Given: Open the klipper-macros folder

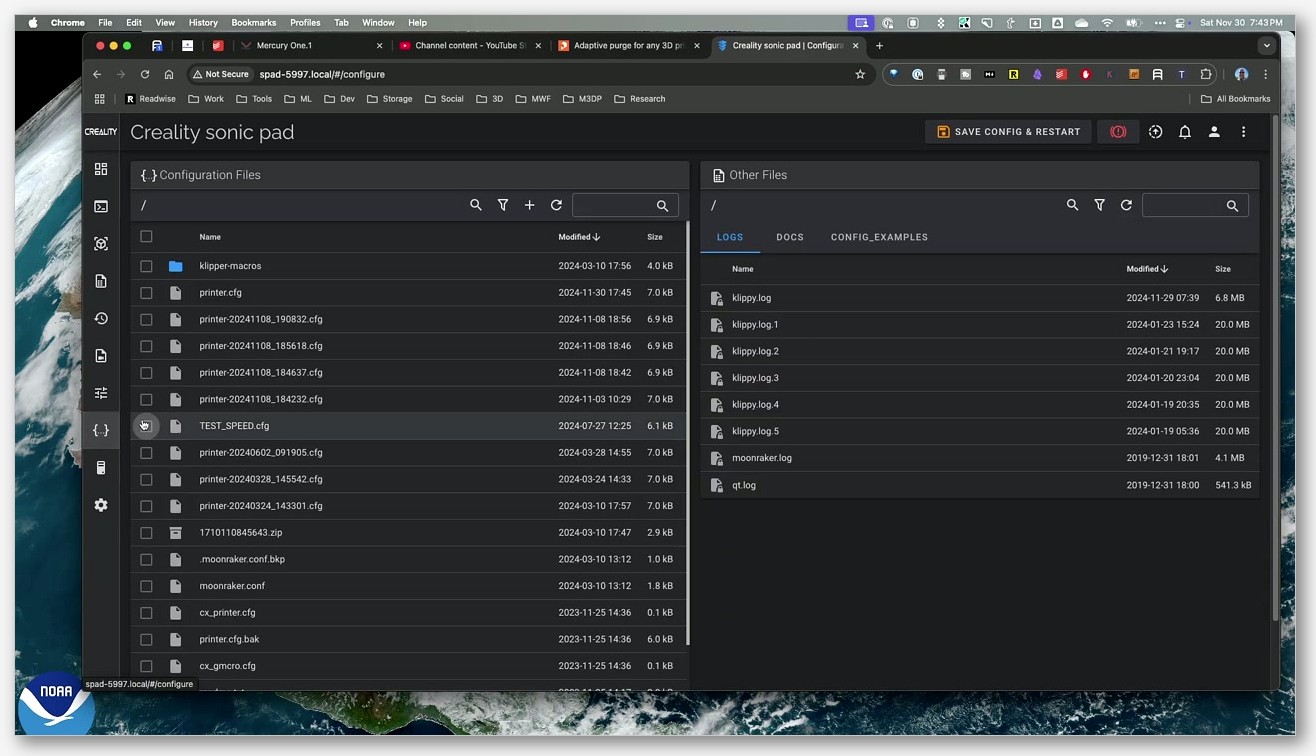Looking at the screenshot, I should coord(230,266).
